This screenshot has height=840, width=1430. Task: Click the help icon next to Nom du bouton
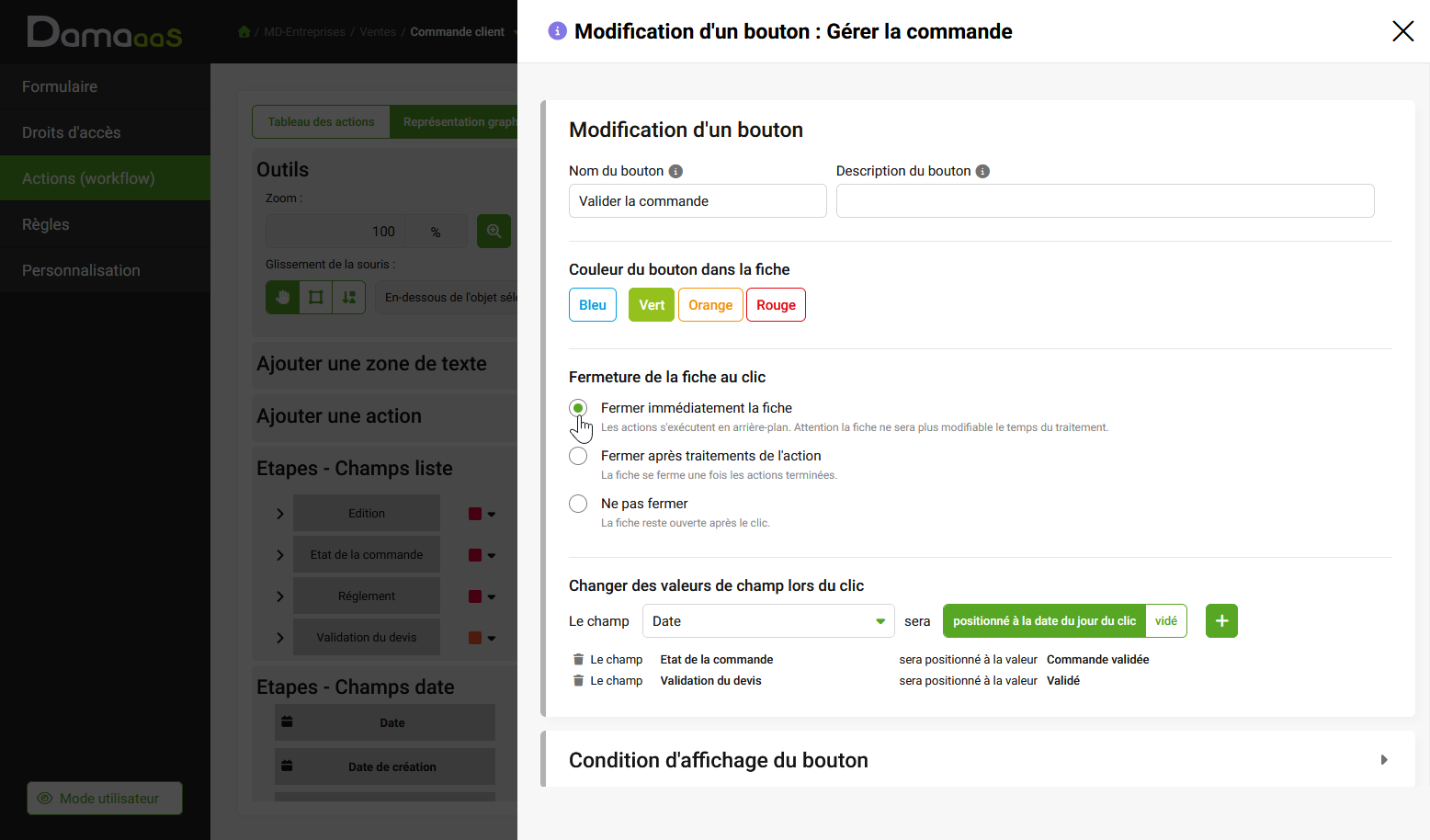675,171
